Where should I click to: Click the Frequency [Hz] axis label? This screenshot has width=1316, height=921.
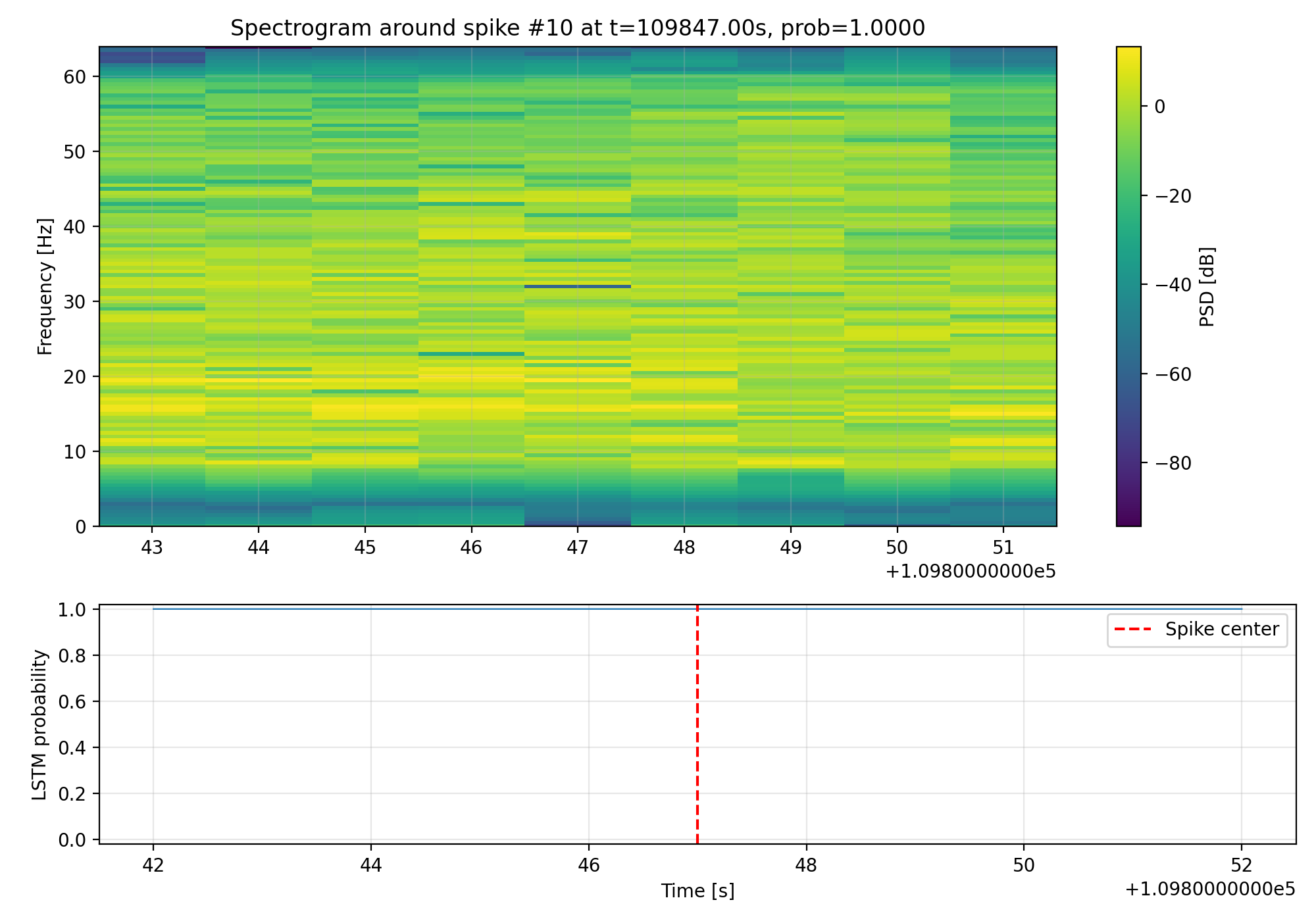pyautogui.click(x=45, y=286)
